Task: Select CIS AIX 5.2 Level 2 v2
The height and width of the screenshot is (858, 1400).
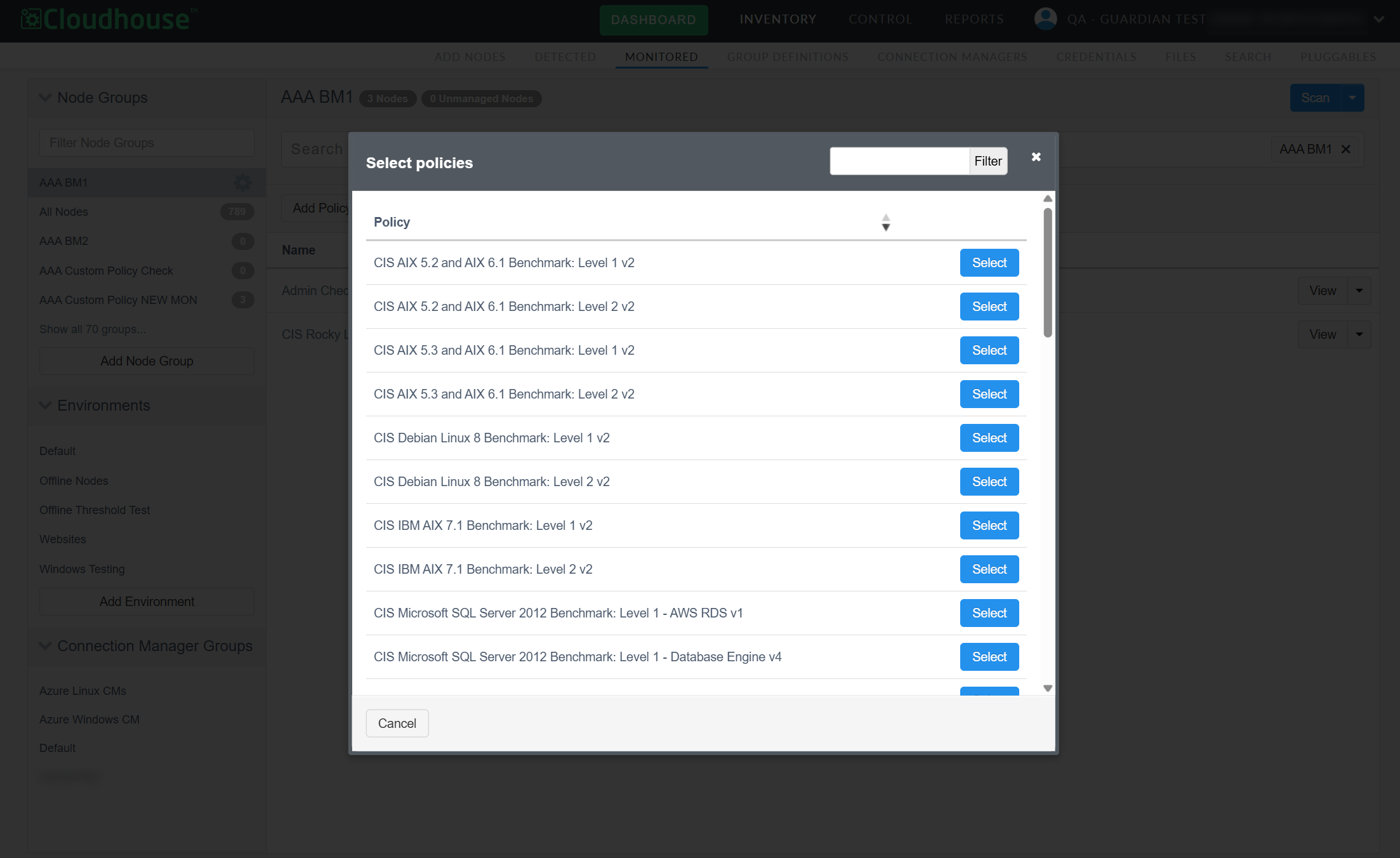Action: pyautogui.click(x=989, y=307)
